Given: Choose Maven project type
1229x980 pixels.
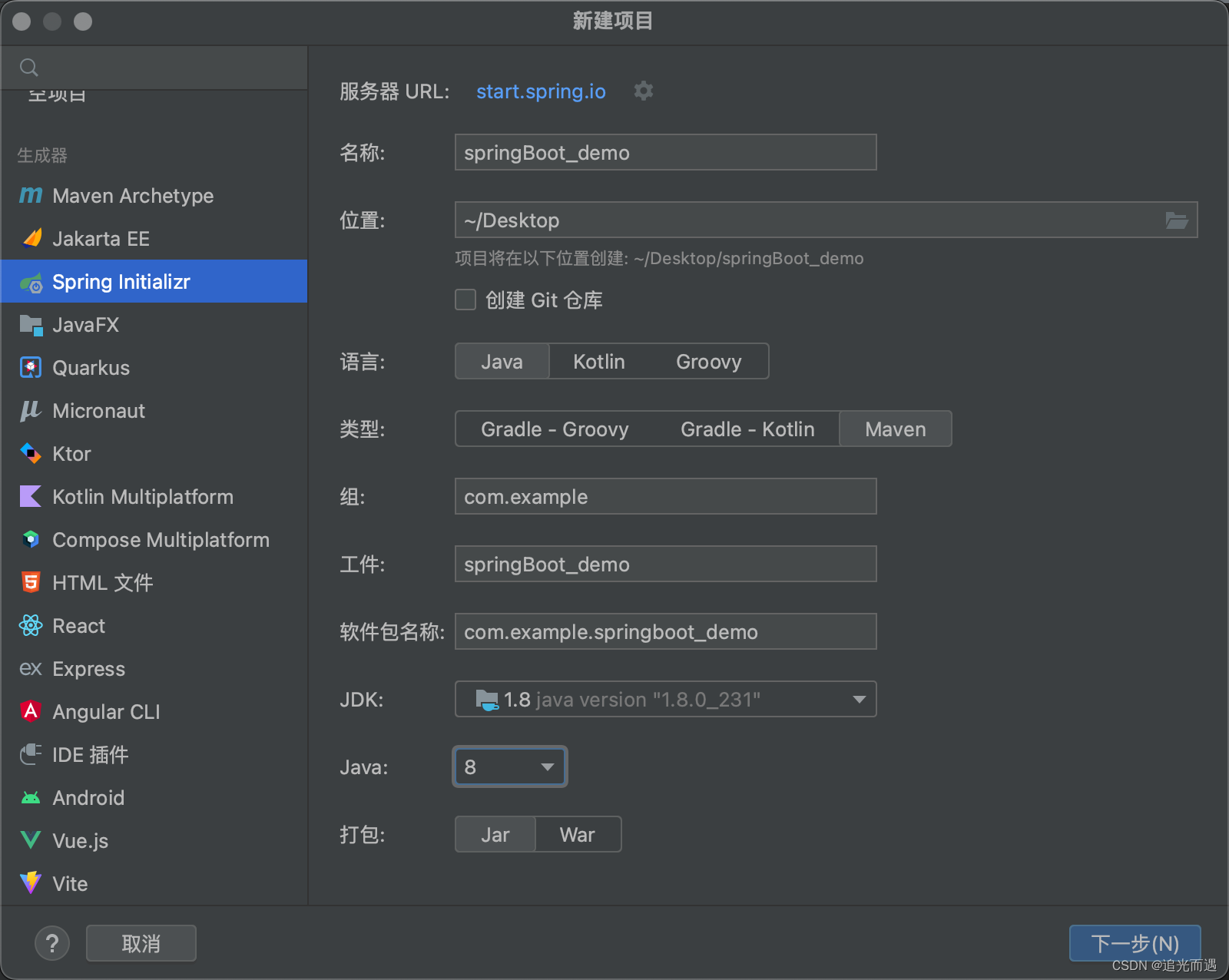Looking at the screenshot, I should (x=896, y=429).
